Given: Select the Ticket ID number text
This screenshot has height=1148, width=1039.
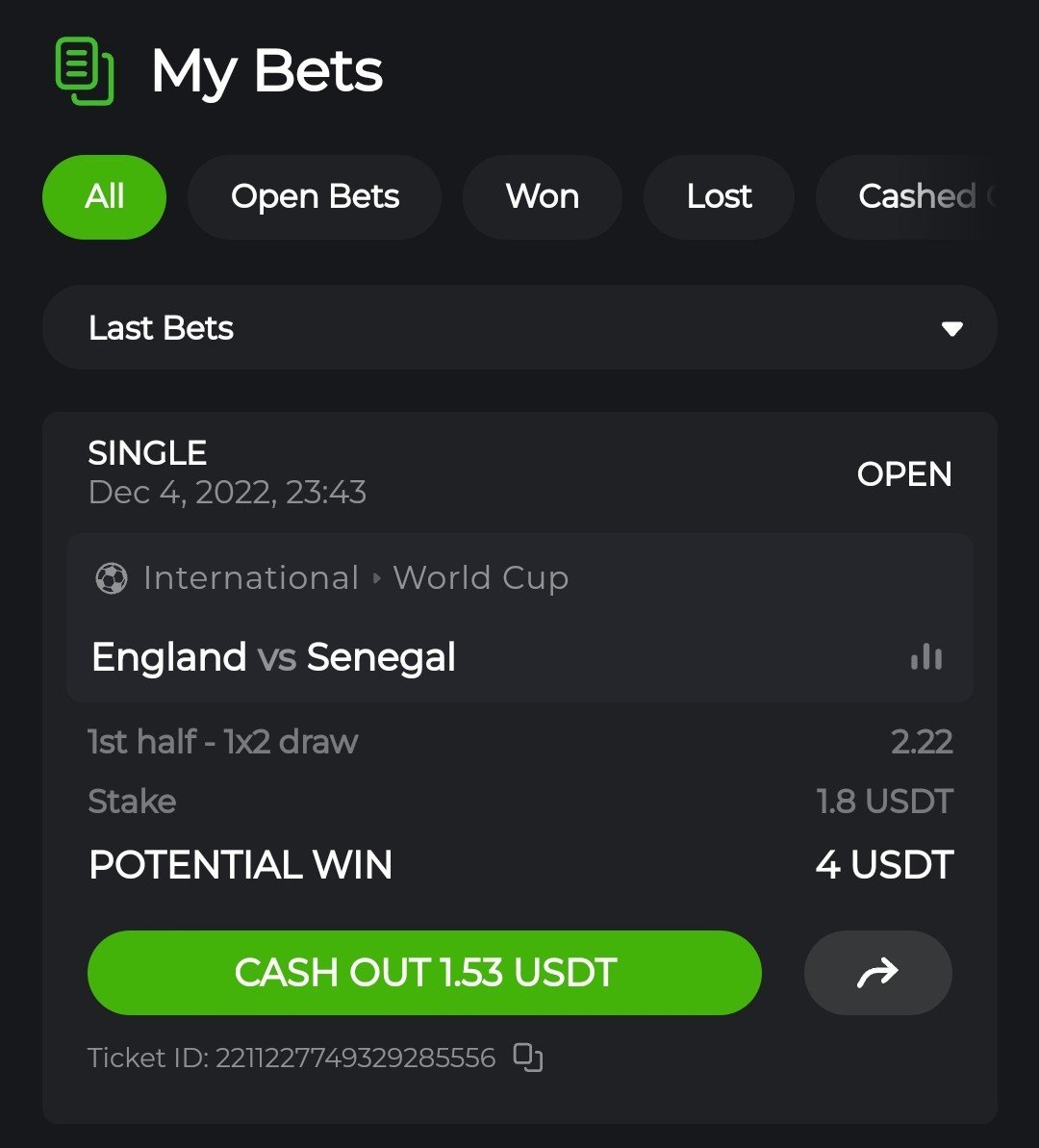Looking at the screenshot, I should click(x=356, y=1058).
